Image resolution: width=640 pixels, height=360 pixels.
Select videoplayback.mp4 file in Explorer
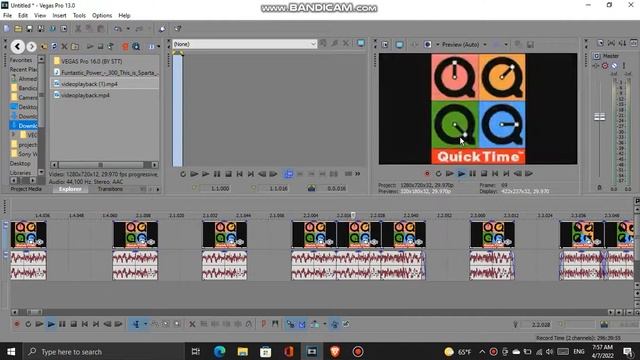click(x=85, y=95)
